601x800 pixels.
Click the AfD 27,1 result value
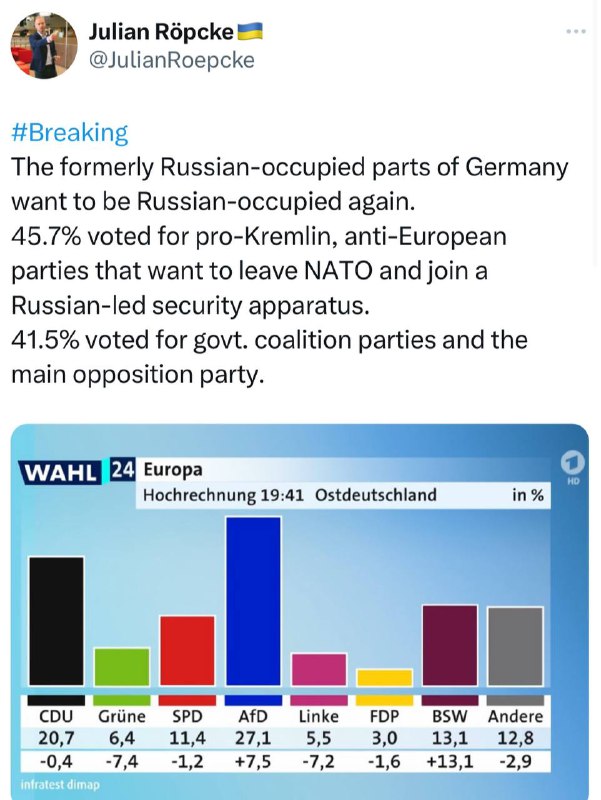254,738
